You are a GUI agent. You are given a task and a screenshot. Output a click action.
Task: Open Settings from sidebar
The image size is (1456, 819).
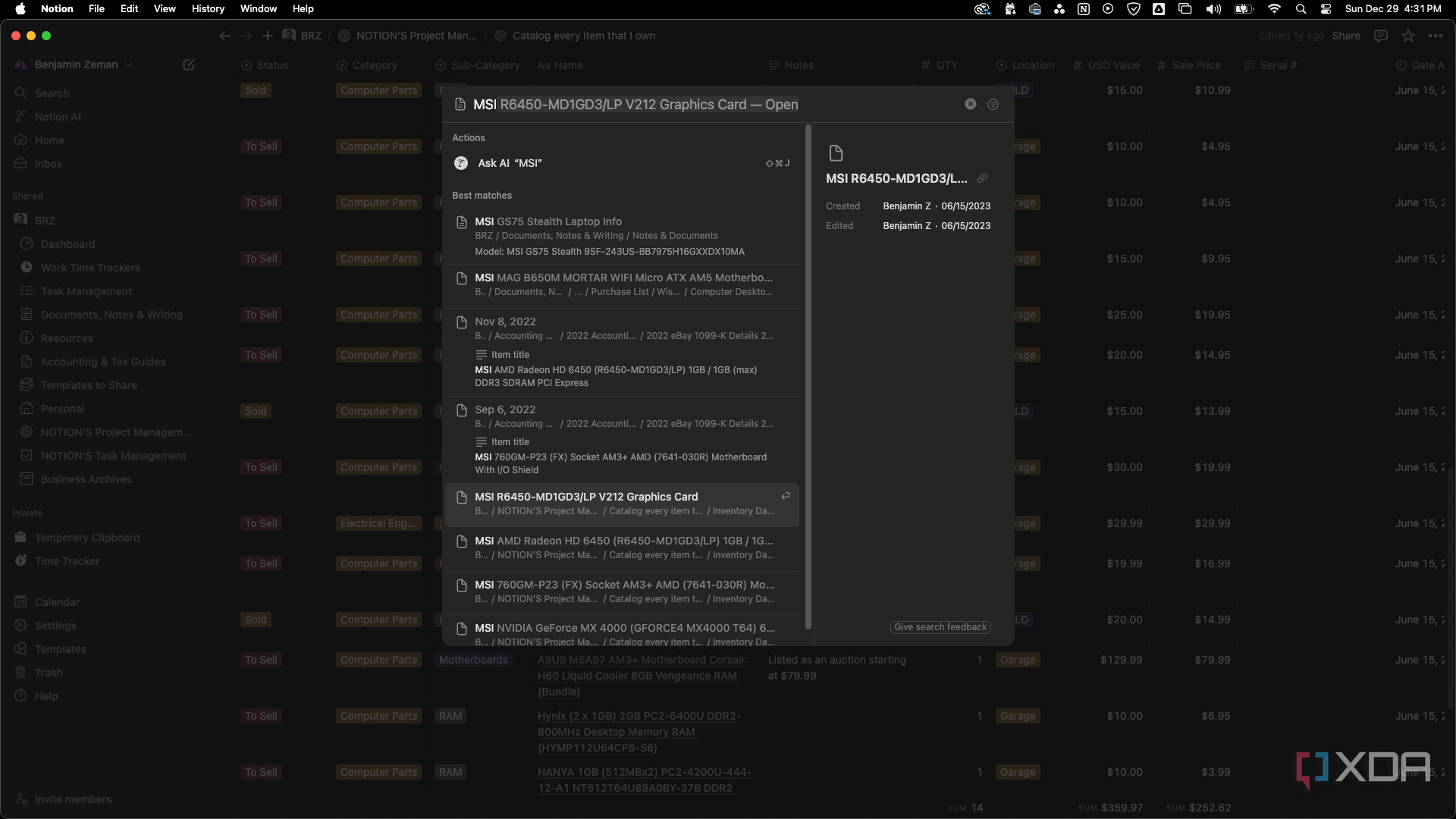tap(55, 626)
